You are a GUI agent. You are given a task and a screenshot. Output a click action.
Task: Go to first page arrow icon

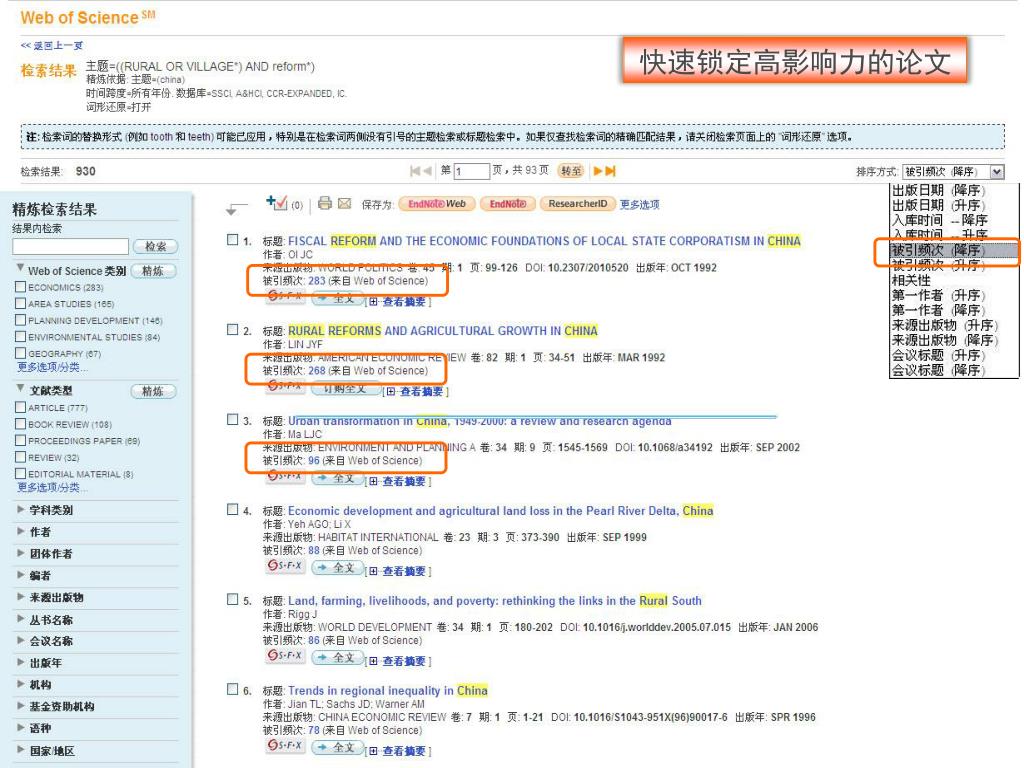[x=415, y=171]
